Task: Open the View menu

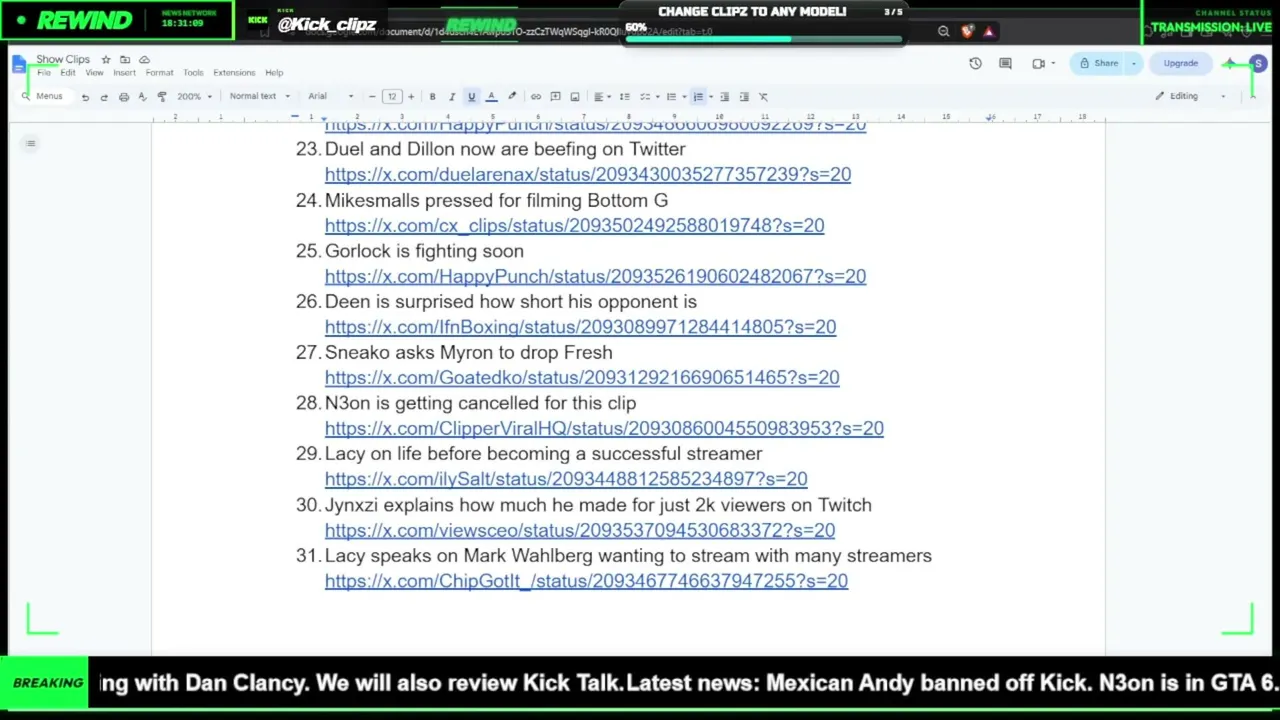Action: (x=94, y=73)
